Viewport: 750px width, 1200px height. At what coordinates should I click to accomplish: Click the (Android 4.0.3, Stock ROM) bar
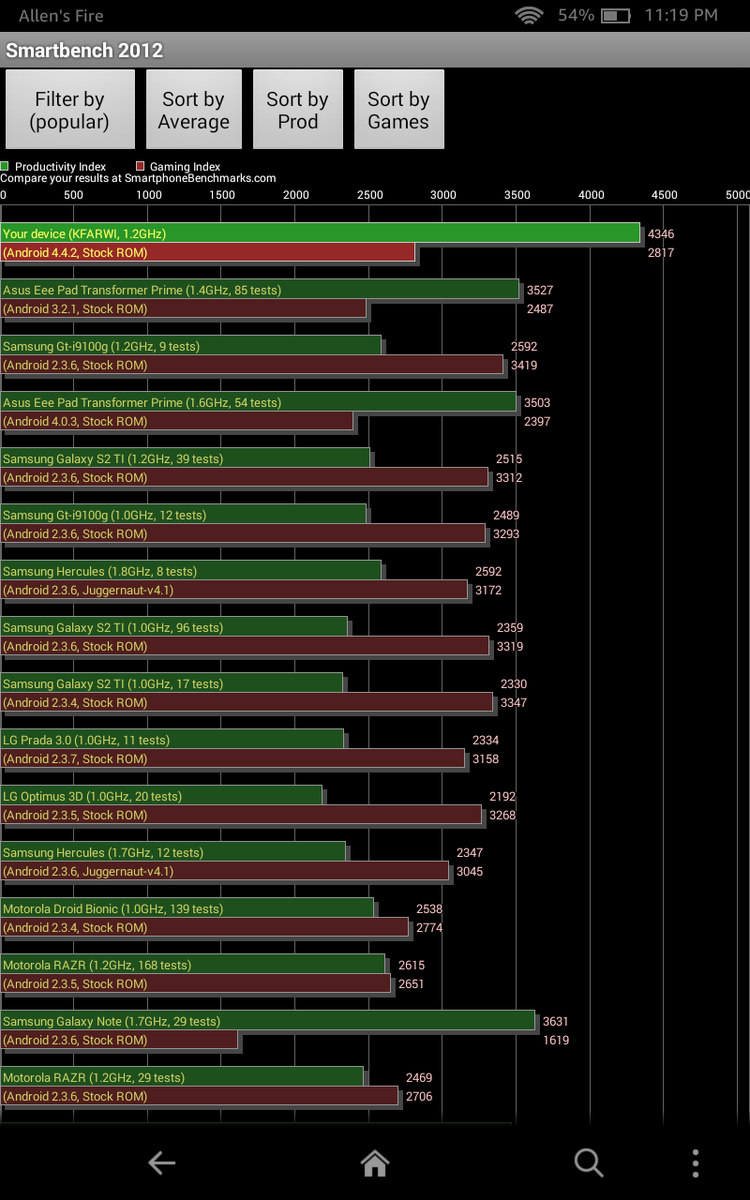coord(177,421)
